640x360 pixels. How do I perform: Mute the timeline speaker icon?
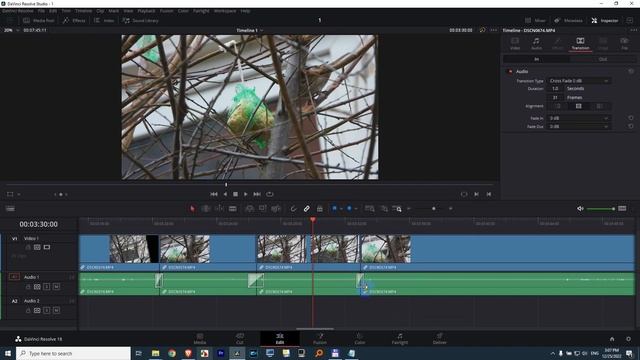[580, 209]
